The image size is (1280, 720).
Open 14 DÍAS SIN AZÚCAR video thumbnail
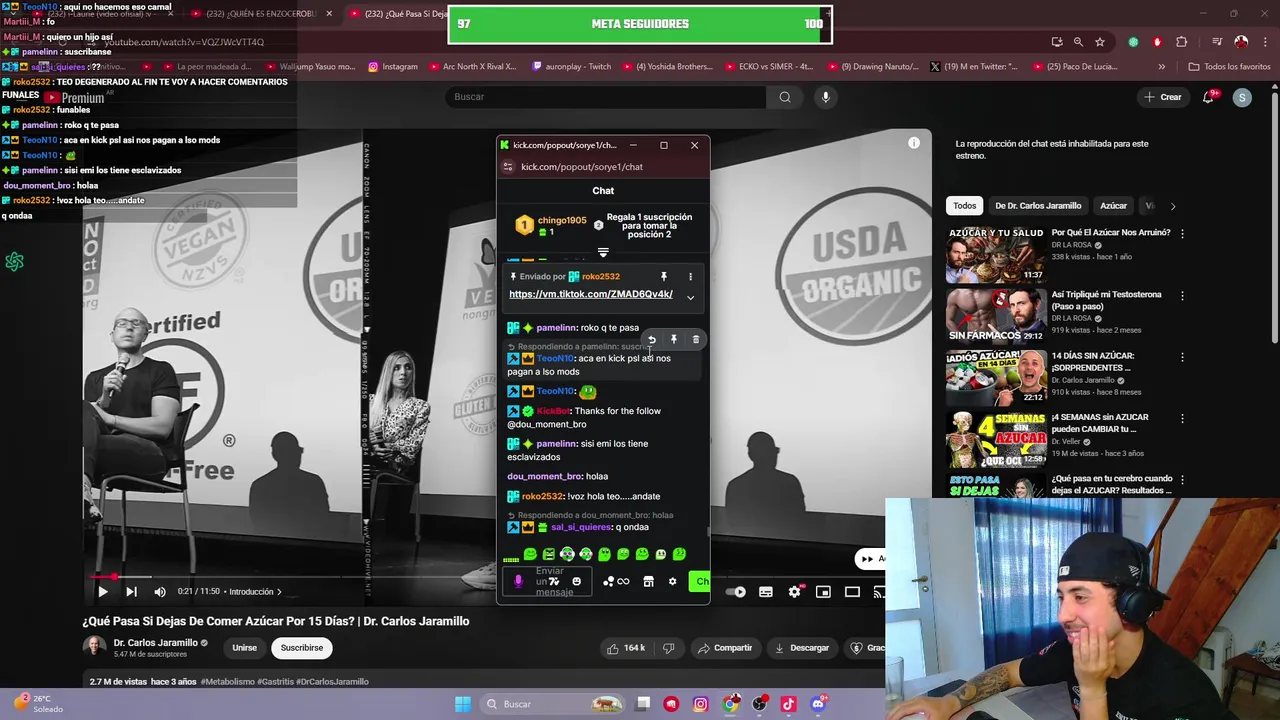point(996,376)
